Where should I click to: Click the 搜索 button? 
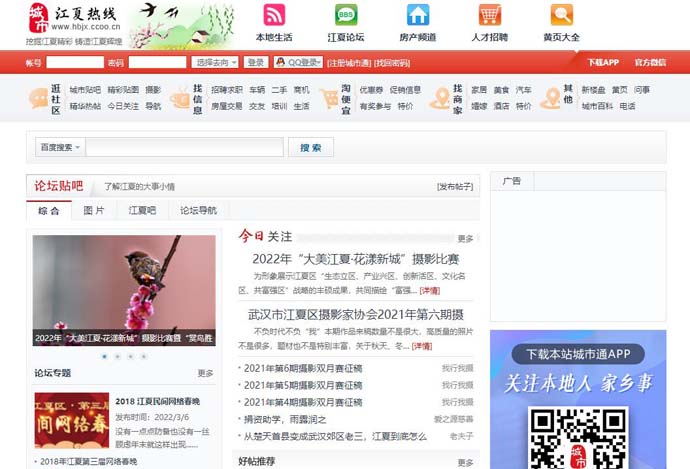click(x=311, y=147)
